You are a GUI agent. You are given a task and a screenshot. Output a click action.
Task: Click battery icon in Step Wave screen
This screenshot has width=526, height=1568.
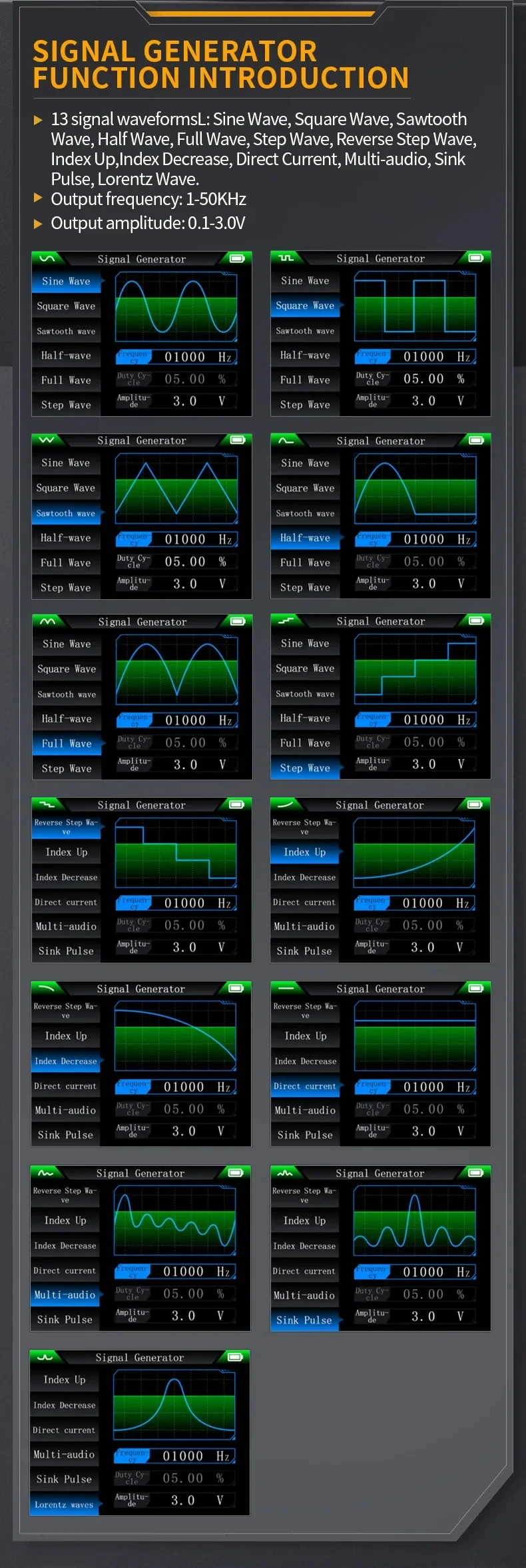coord(475,621)
